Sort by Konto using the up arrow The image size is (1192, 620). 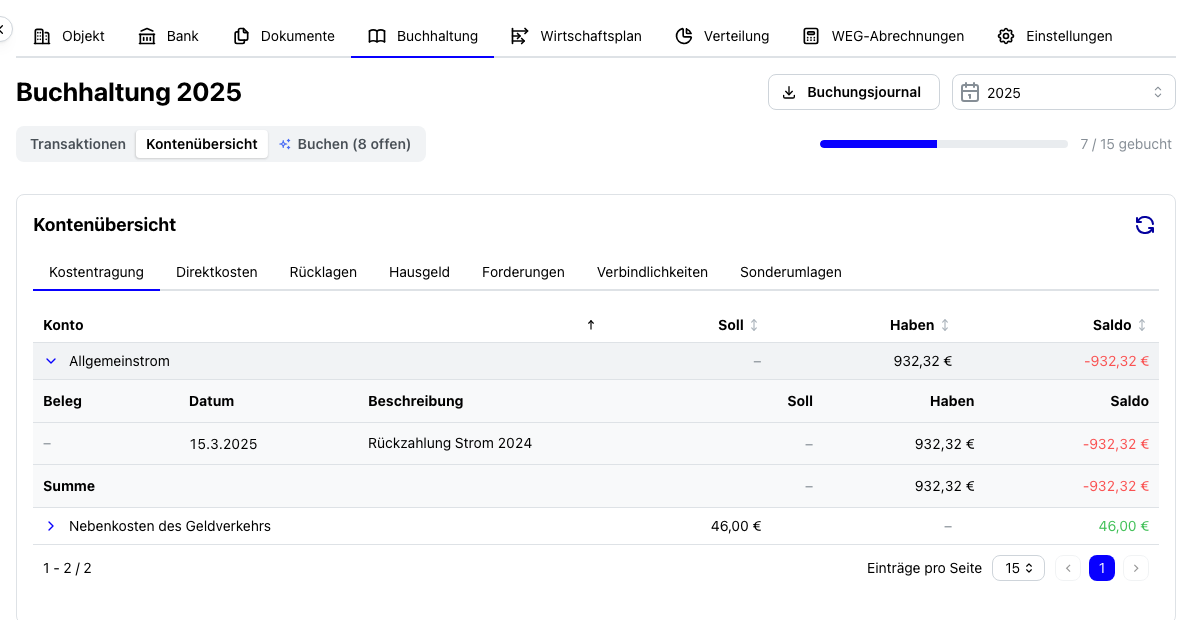591,325
